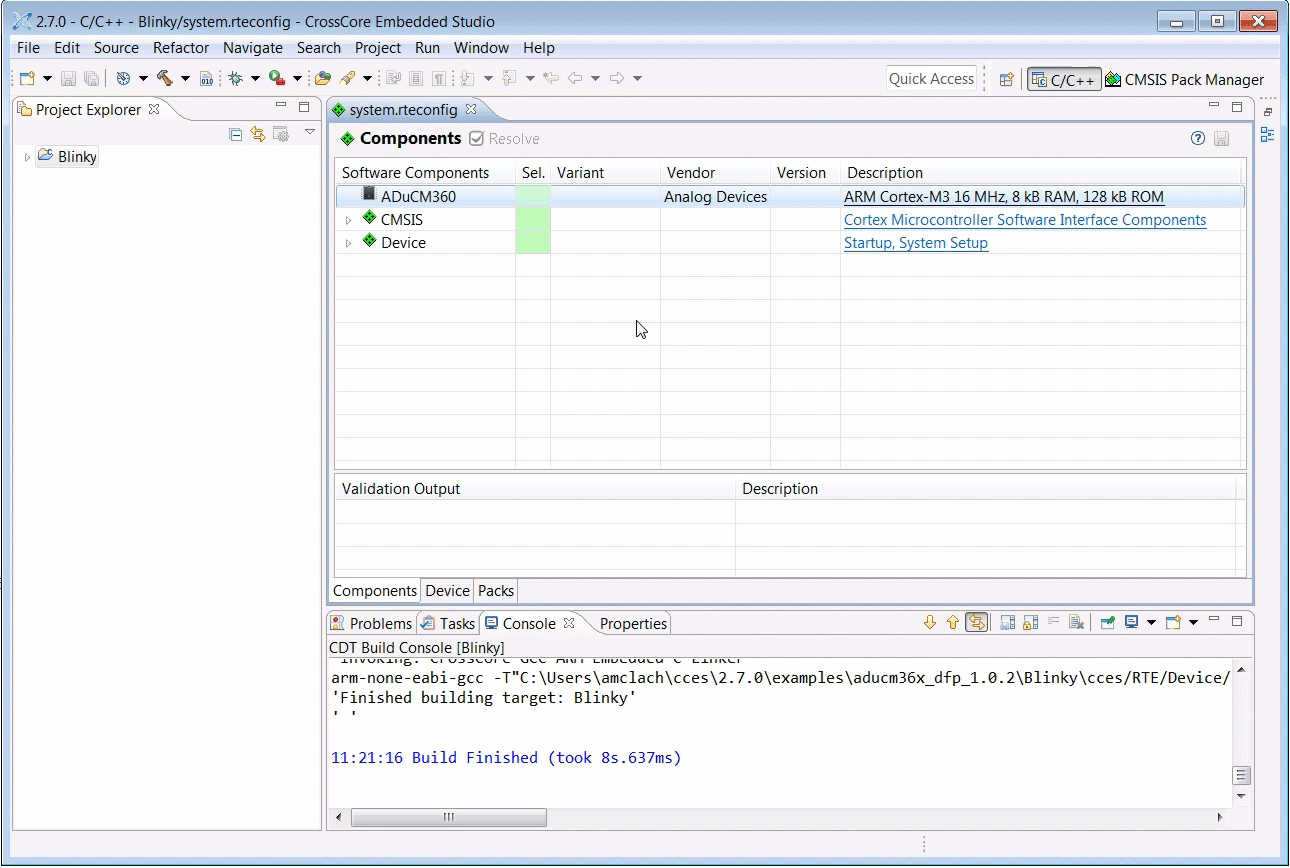Screen dimensions: 1290x868
Task: Click the help question mark icon
Action: pyautogui.click(x=1198, y=139)
